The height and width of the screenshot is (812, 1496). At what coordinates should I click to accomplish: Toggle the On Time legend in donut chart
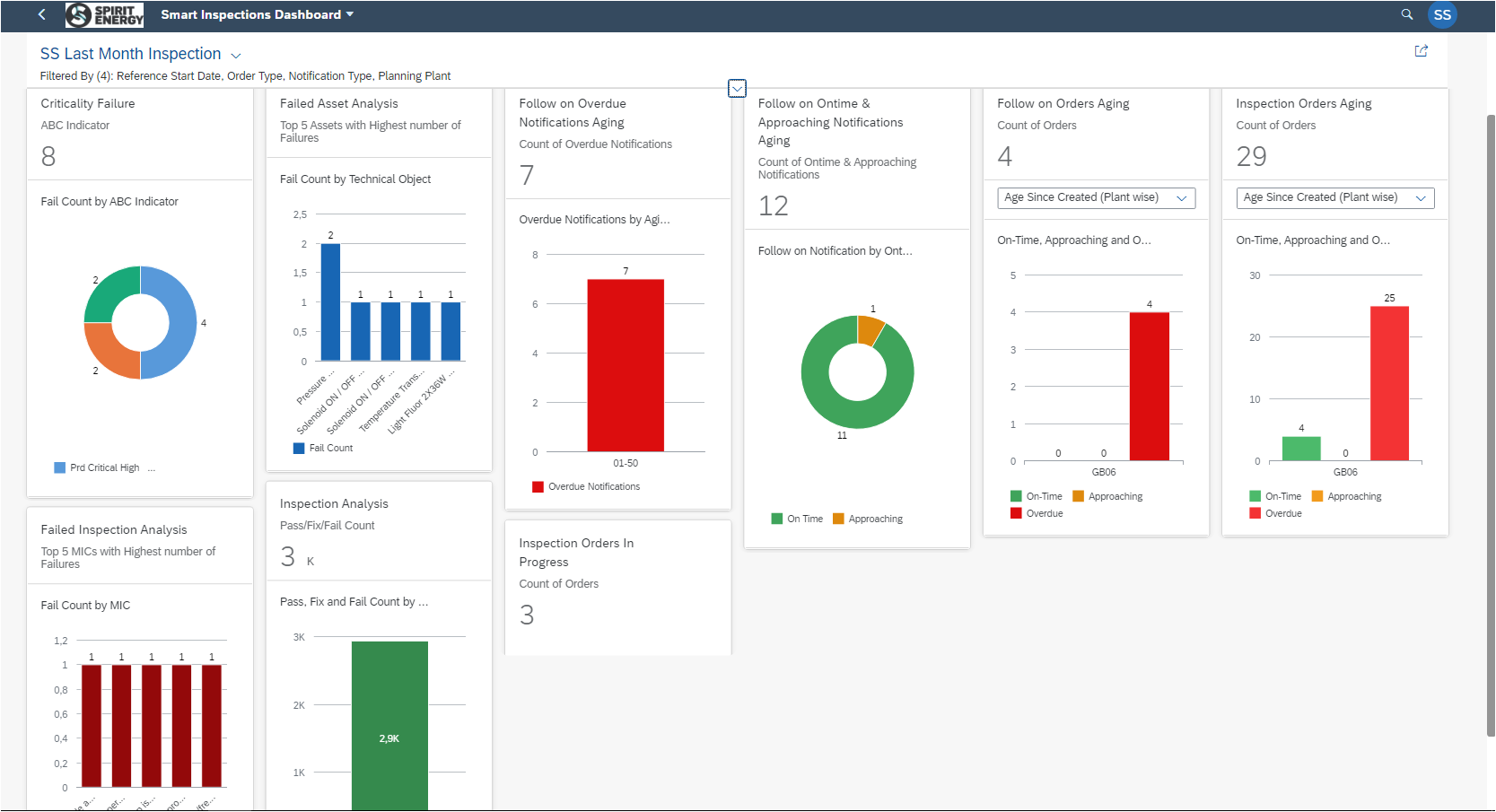(797, 519)
